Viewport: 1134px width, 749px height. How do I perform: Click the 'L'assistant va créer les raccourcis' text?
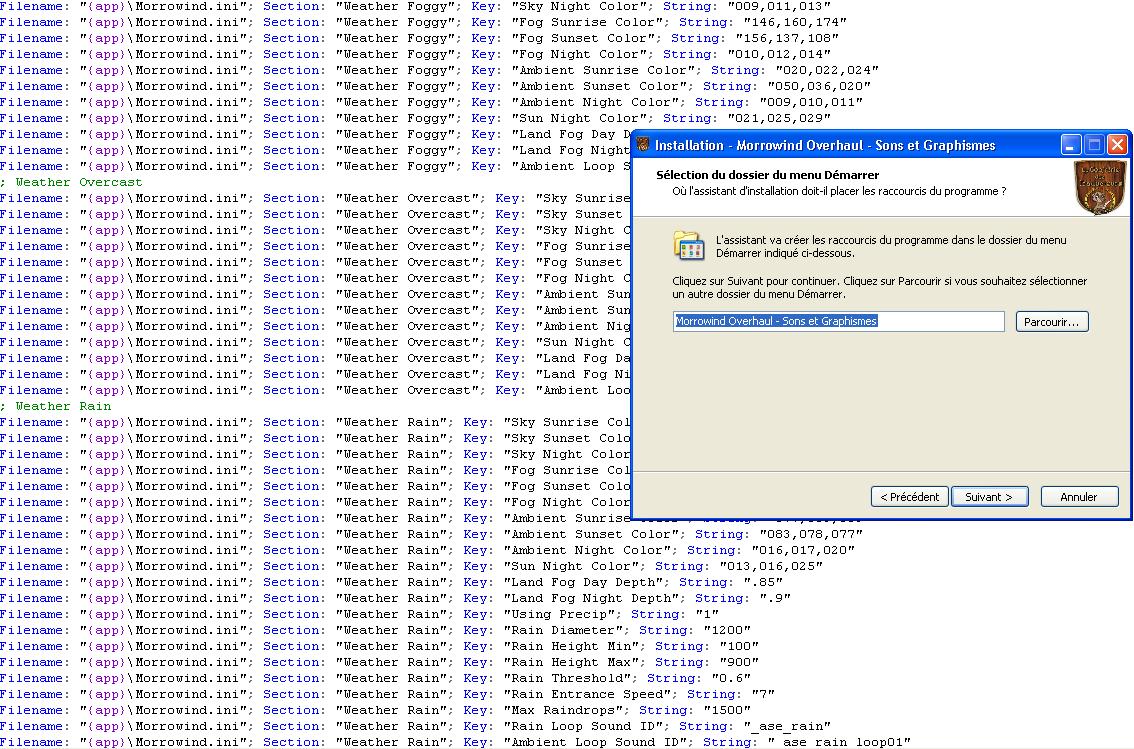pos(891,247)
